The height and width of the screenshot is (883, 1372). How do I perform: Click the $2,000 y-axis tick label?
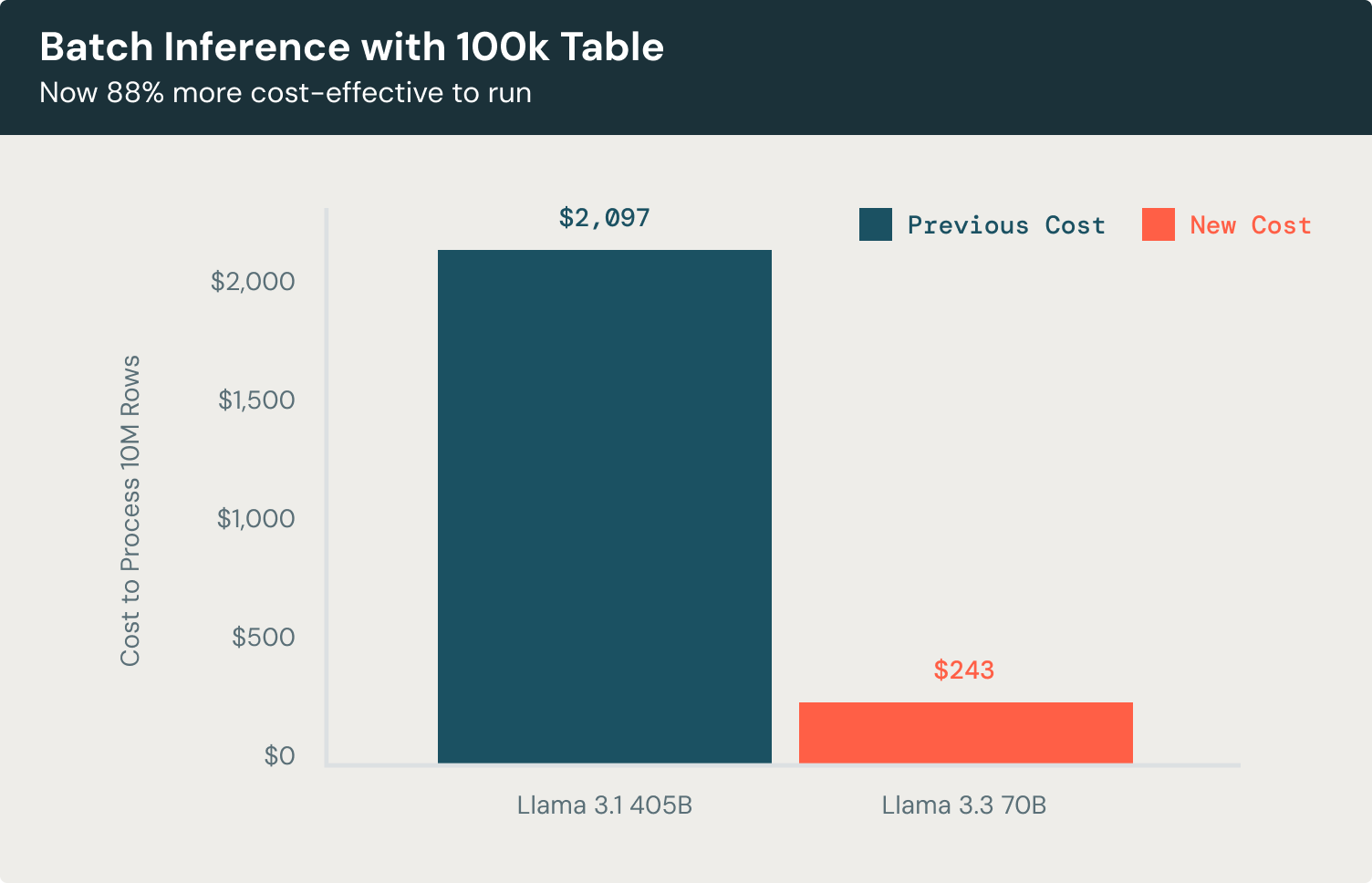click(x=253, y=281)
